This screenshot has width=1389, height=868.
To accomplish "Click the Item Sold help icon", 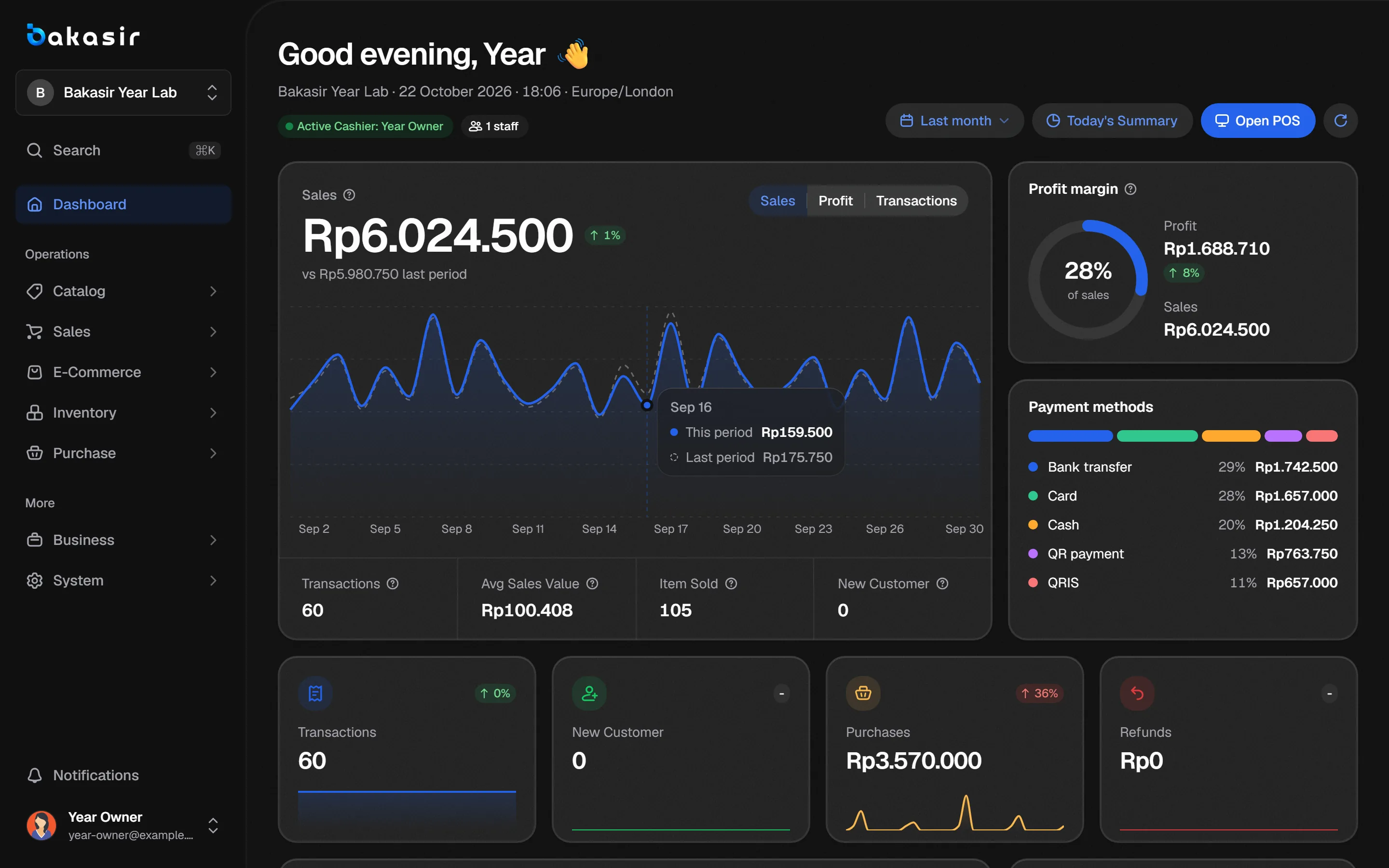I will click(x=731, y=584).
